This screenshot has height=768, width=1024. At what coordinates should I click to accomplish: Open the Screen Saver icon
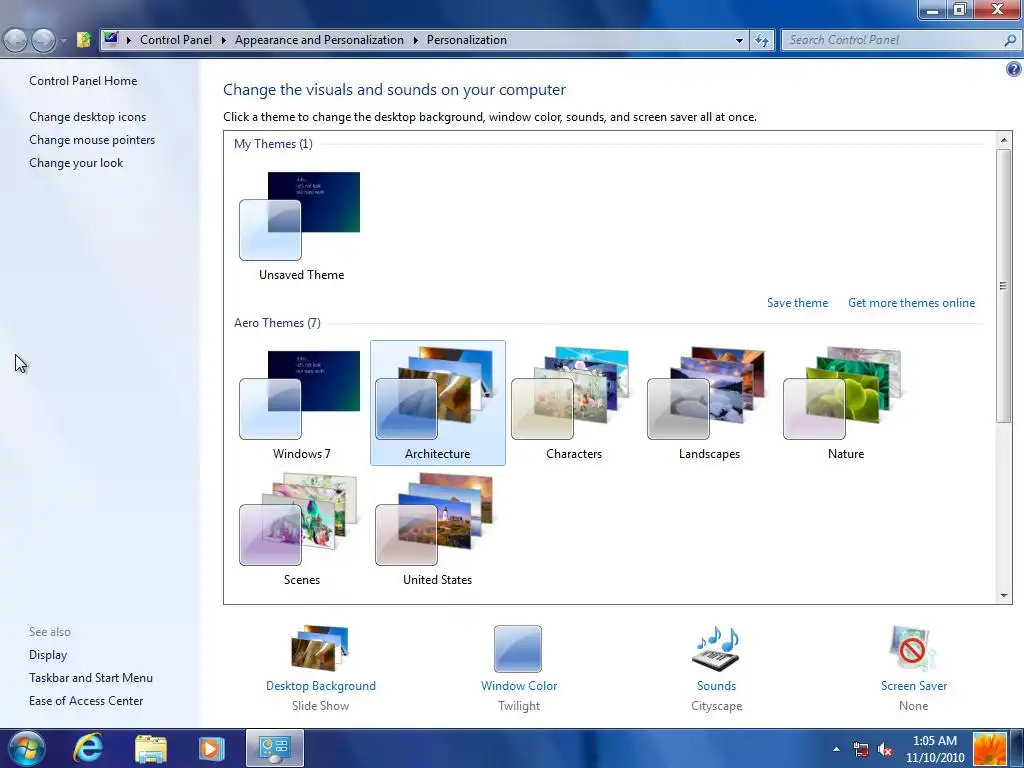coord(913,648)
